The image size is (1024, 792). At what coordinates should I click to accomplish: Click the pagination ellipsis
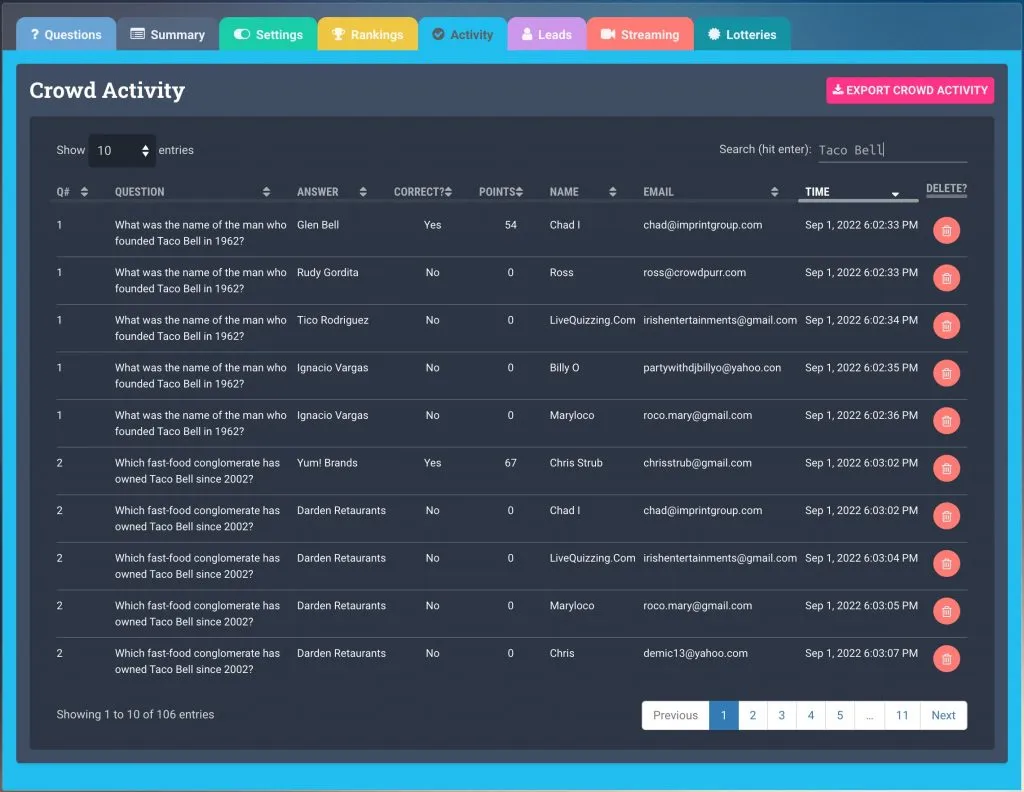(x=870, y=715)
